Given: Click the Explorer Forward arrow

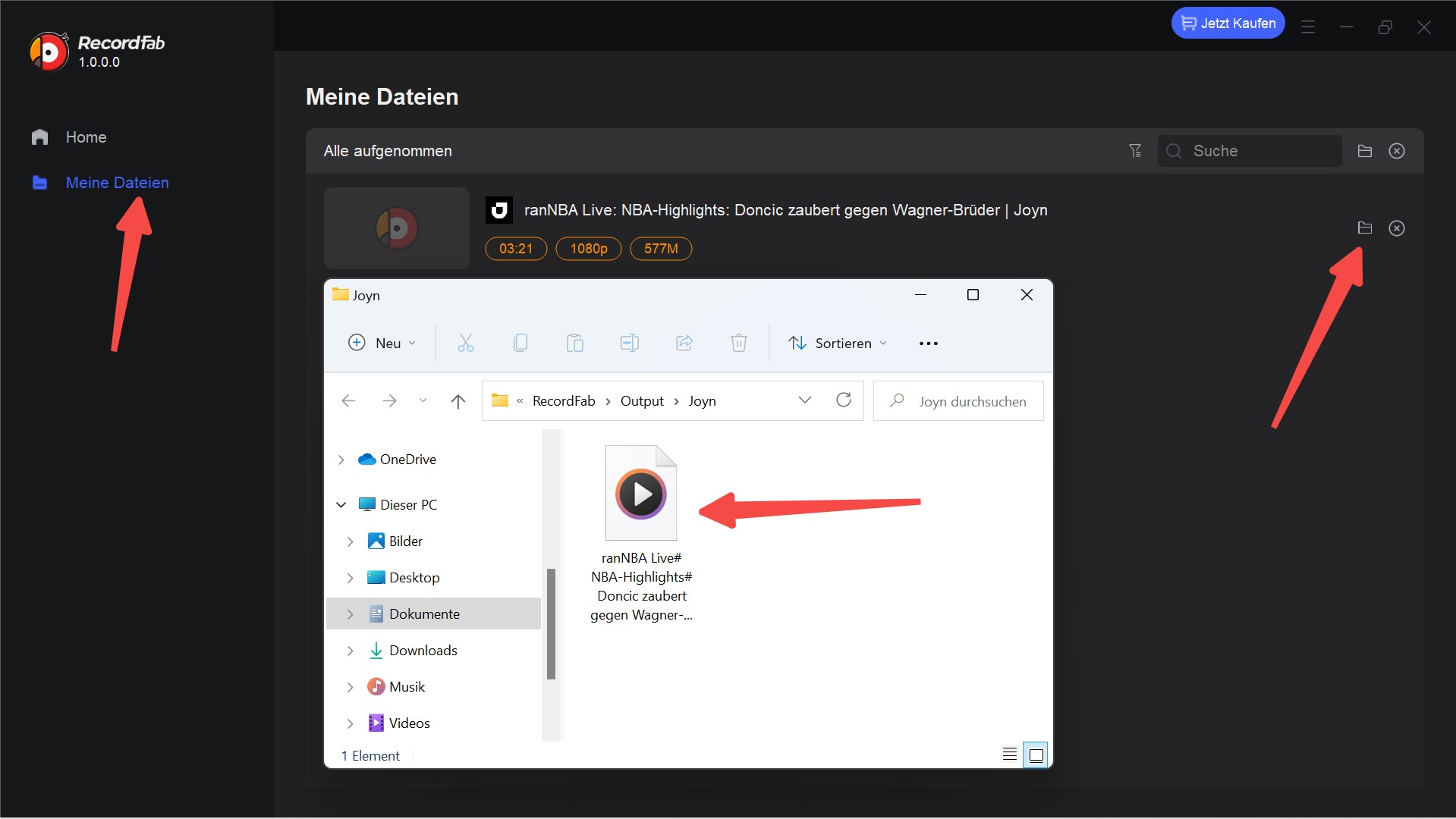Looking at the screenshot, I should (x=389, y=401).
